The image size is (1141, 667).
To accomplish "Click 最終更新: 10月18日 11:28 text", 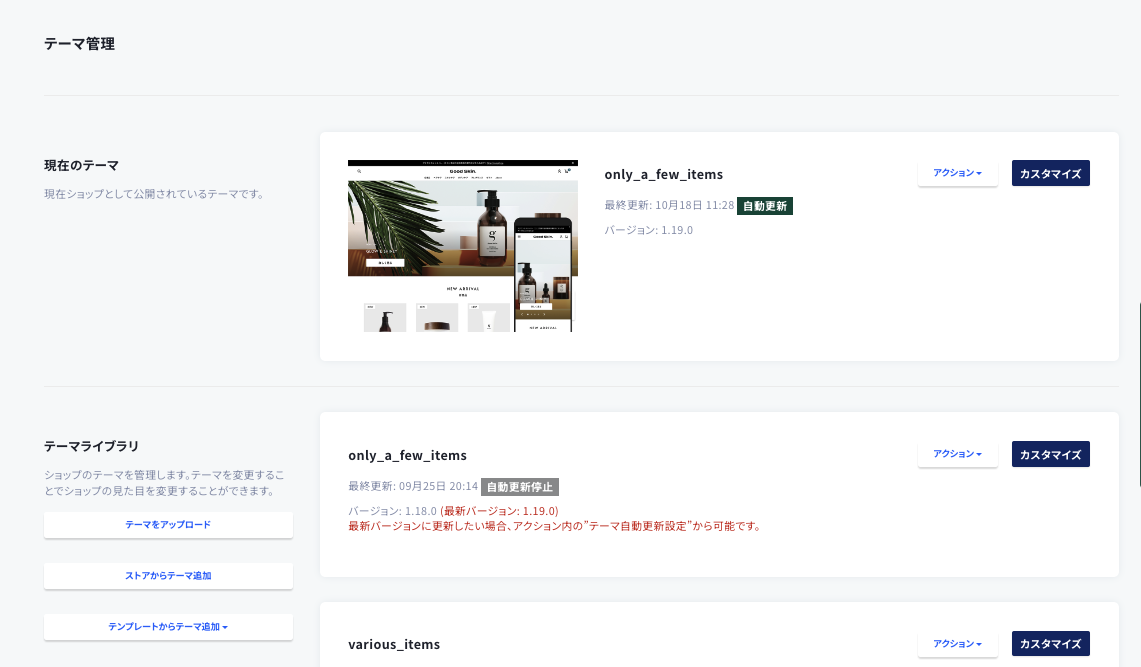I will 669,205.
